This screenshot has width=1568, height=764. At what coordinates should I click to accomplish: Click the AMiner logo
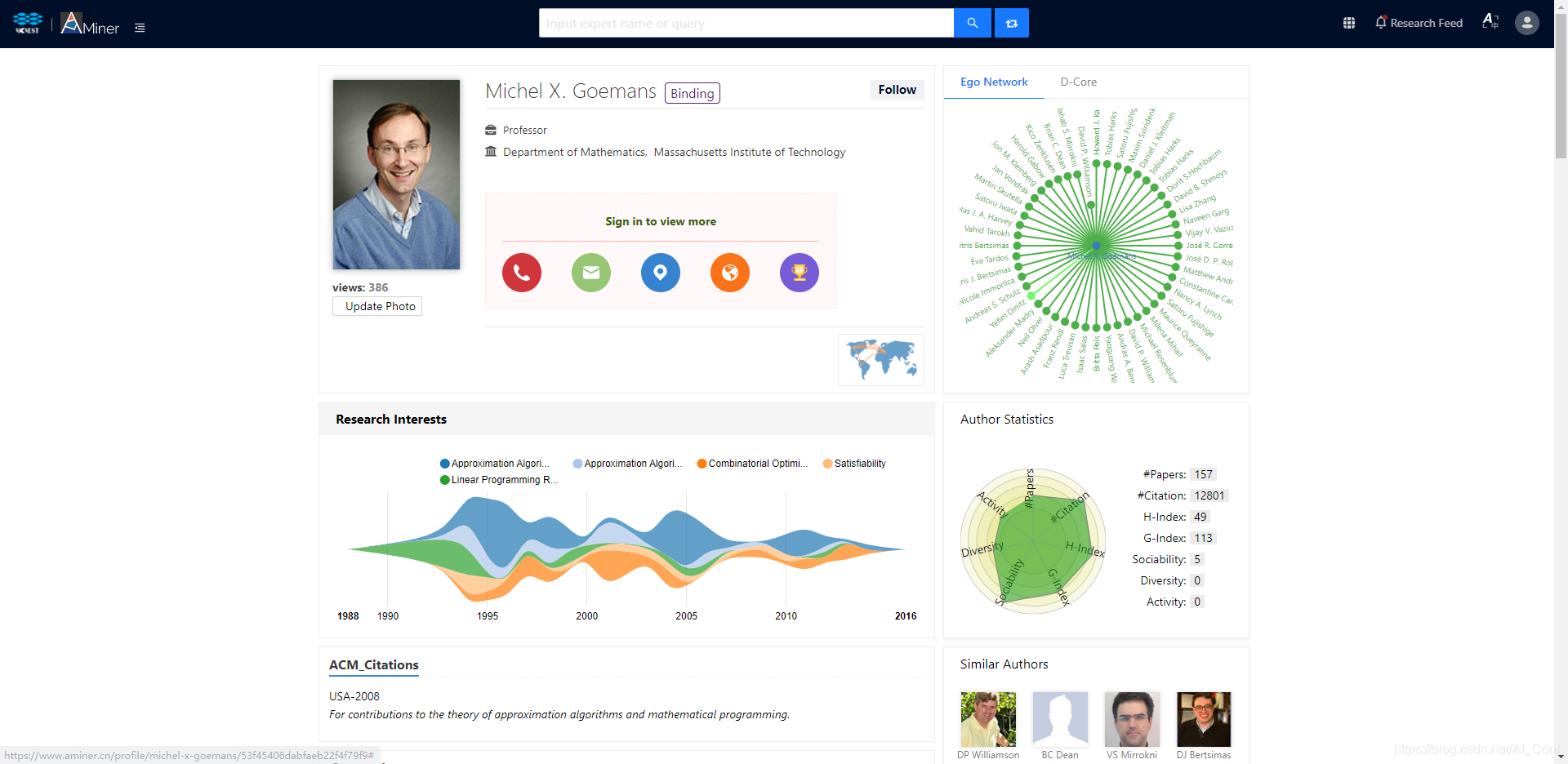coord(90,24)
